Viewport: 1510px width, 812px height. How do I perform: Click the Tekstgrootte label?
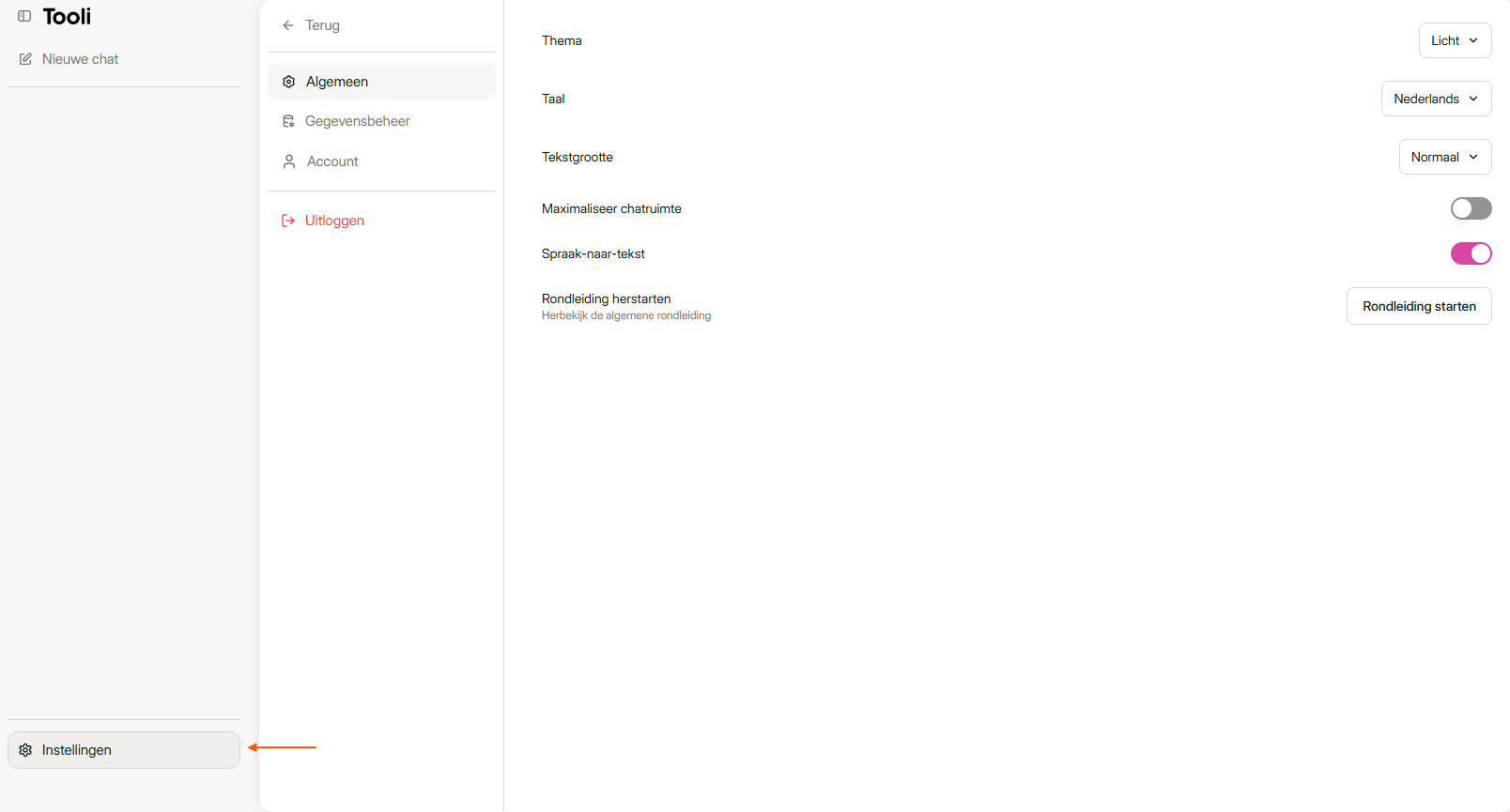tap(578, 157)
